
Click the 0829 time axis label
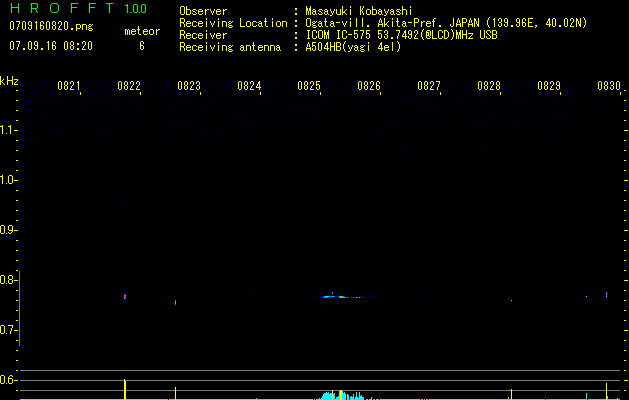coord(549,85)
